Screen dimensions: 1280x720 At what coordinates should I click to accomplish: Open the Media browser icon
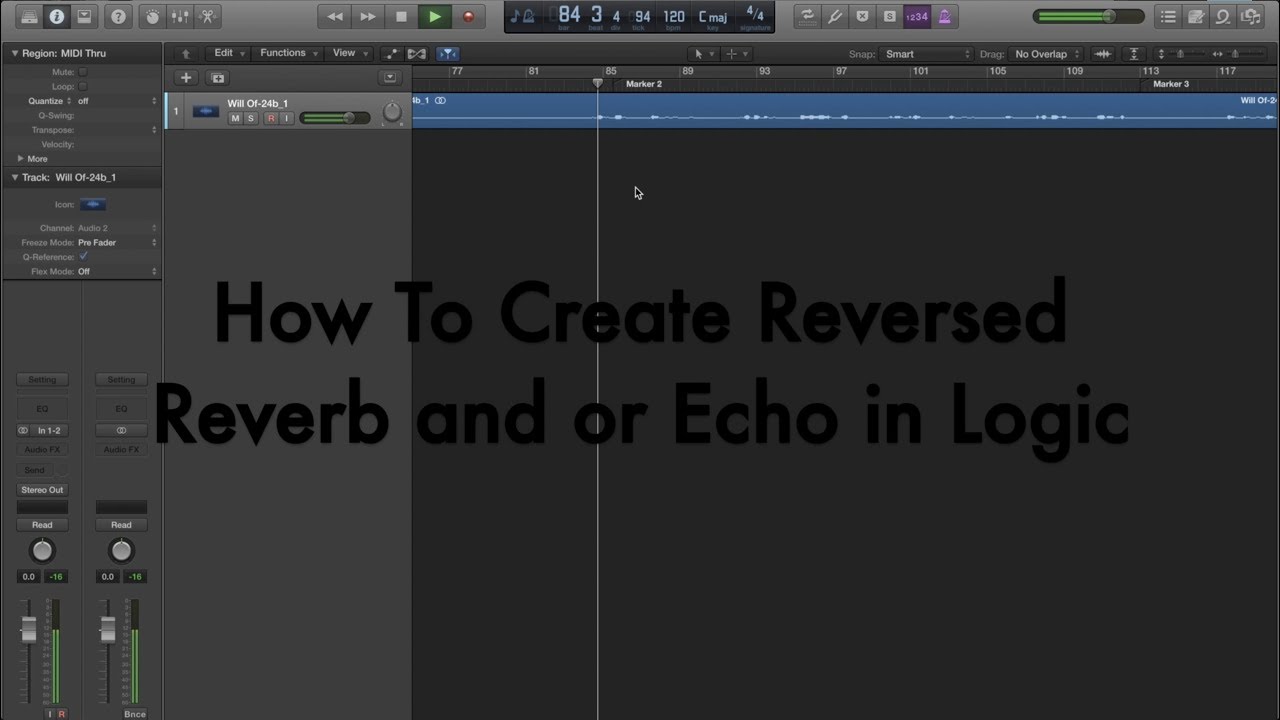coord(1250,16)
